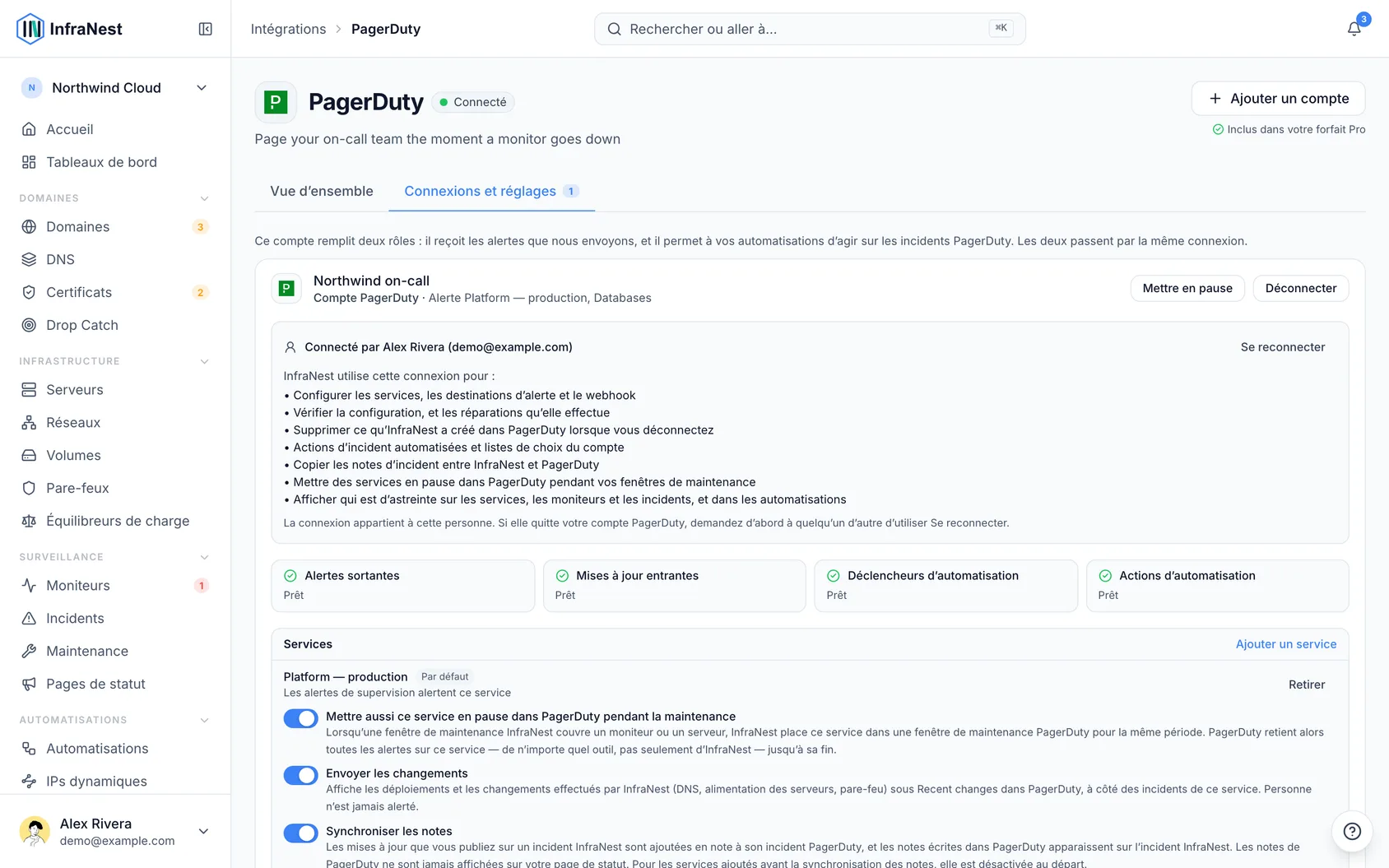Open Incidents warning triangle icon
The width and height of the screenshot is (1389, 868).
click(x=29, y=618)
